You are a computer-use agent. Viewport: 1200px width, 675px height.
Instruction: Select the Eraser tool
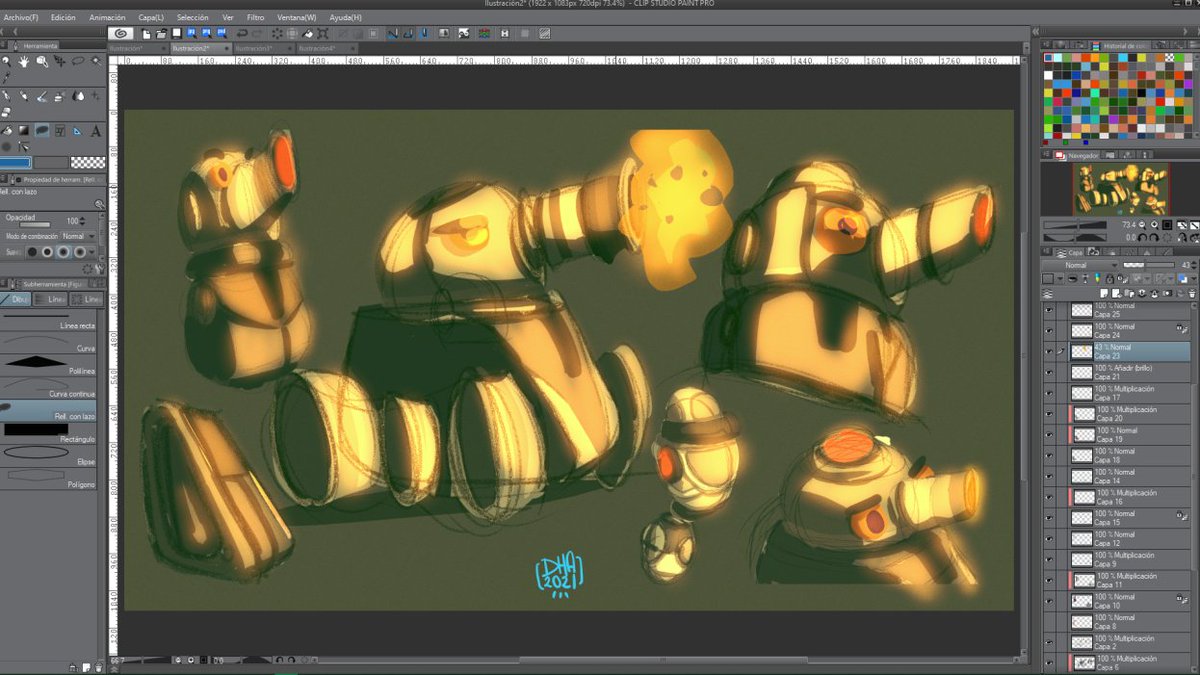[x=6, y=113]
